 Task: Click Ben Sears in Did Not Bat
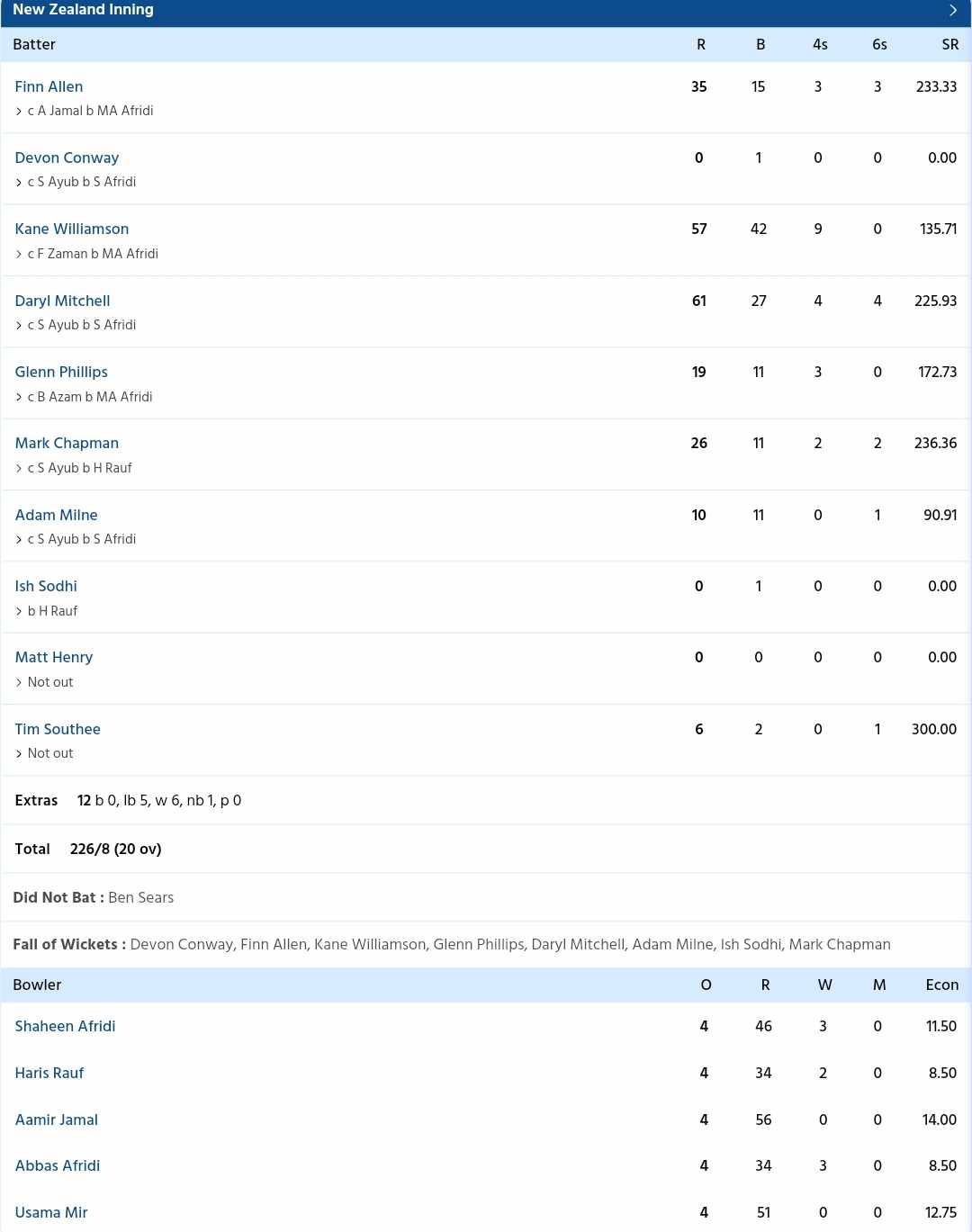pyautogui.click(x=140, y=897)
